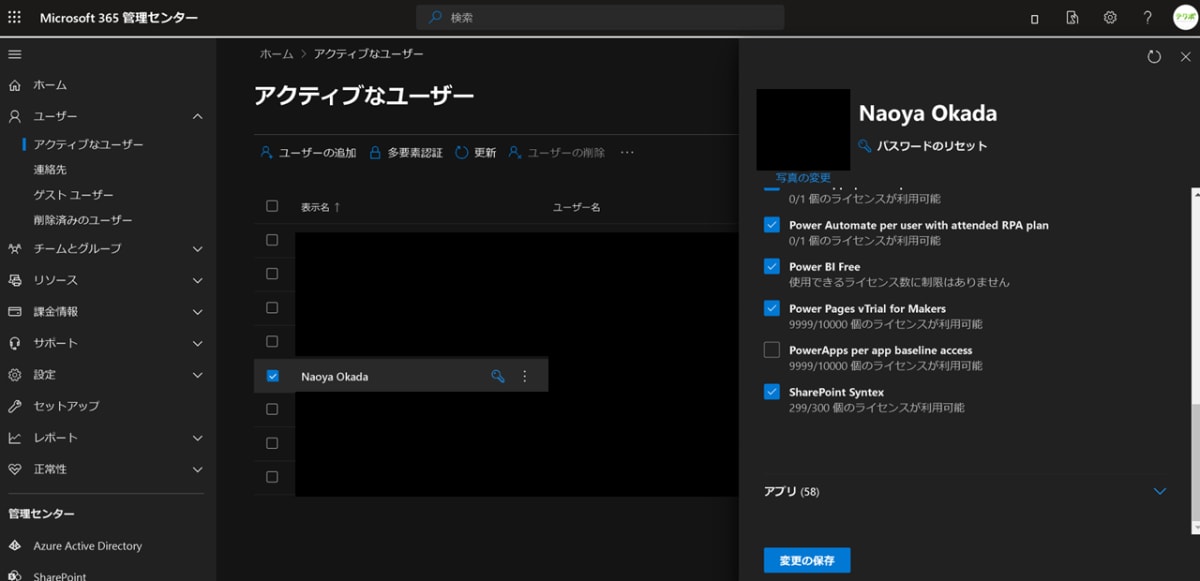Click the key icon in Naoya Okada row
Viewport: 1200px width, 581px height.
[x=498, y=376]
